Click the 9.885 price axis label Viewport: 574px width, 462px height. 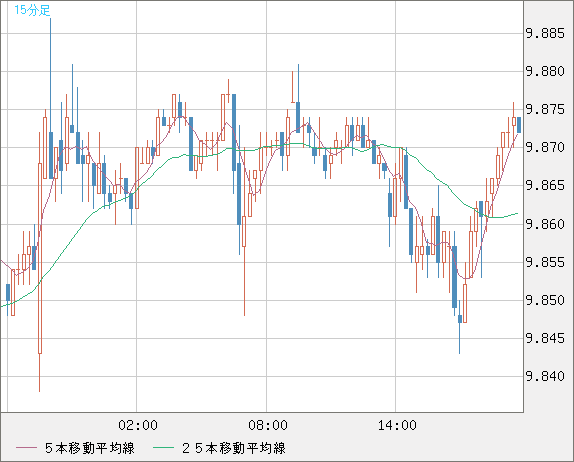545,34
